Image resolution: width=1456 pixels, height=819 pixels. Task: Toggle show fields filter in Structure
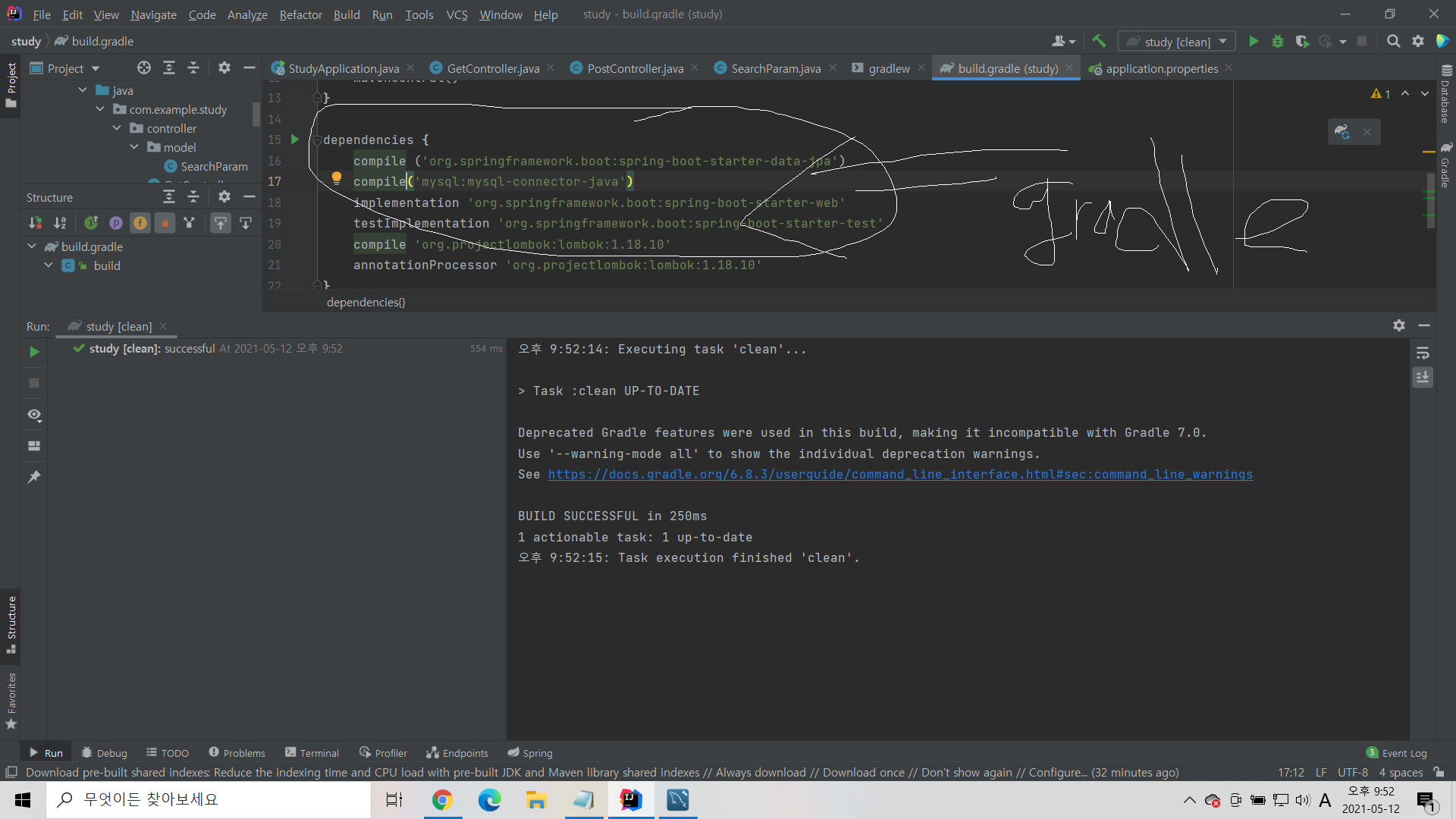click(140, 223)
